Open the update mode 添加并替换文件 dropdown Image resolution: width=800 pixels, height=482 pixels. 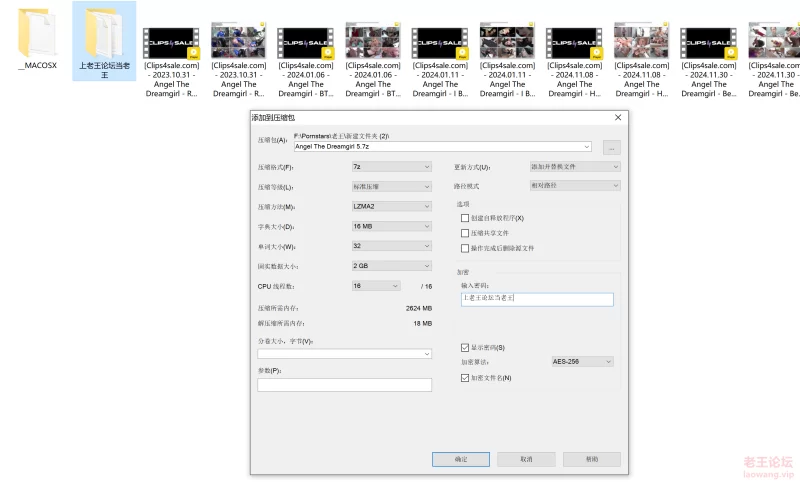[575, 167]
